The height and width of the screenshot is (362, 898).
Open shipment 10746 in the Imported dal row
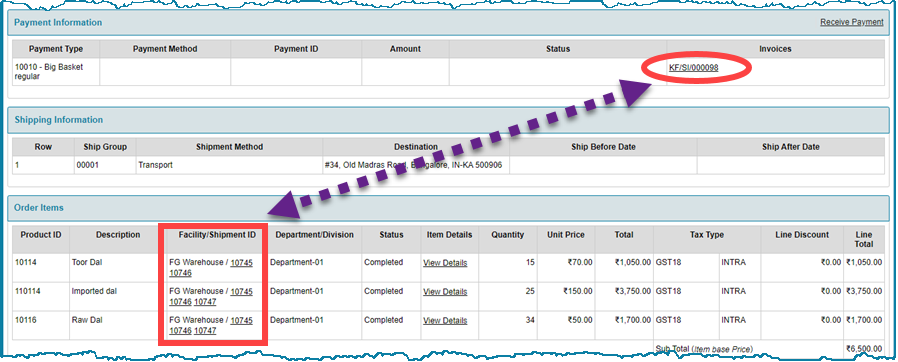click(x=180, y=302)
